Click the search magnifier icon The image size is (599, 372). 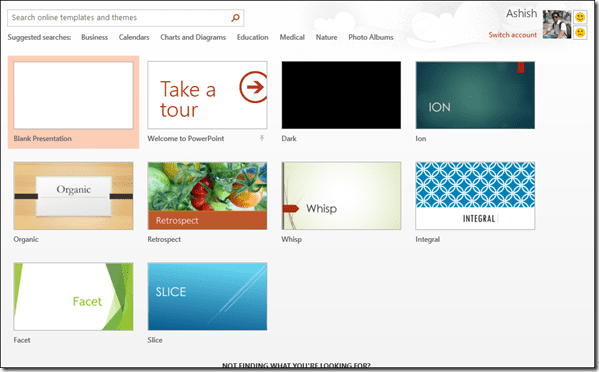pos(235,18)
